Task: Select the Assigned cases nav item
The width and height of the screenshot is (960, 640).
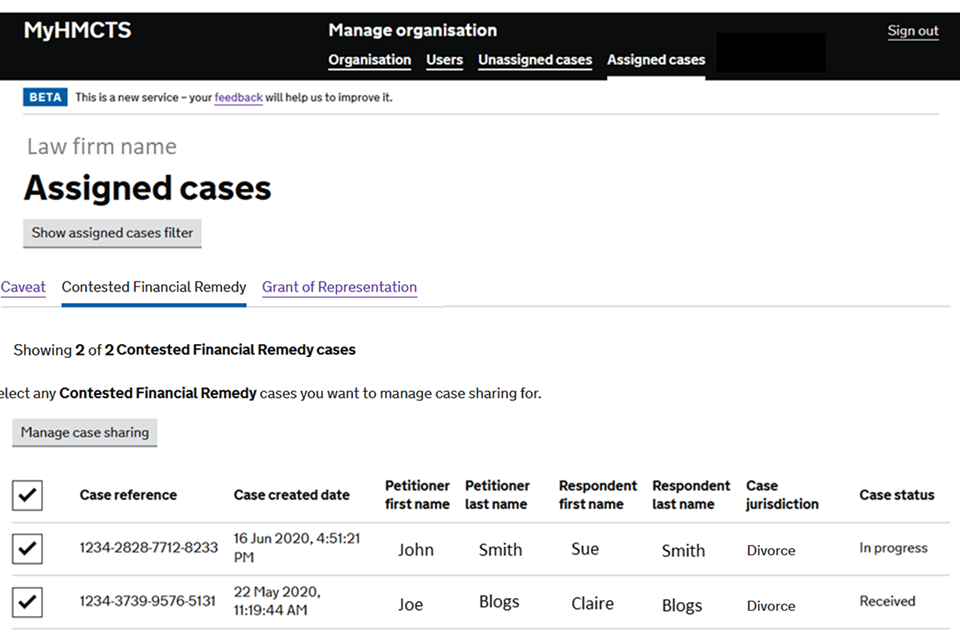Action: point(655,60)
